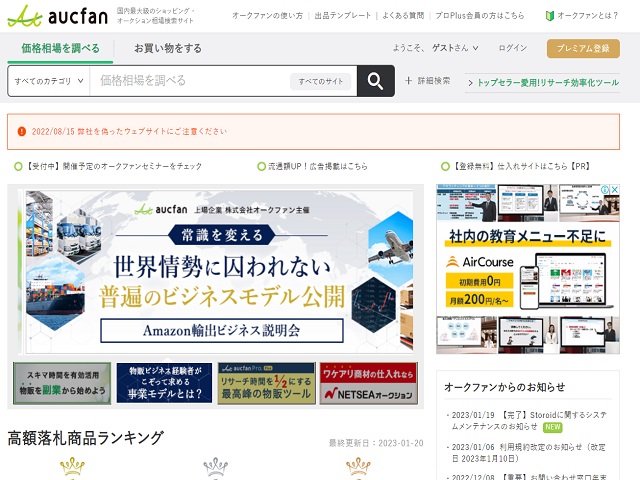Click the 2022/08/15 fake website warning notice

[129, 131]
